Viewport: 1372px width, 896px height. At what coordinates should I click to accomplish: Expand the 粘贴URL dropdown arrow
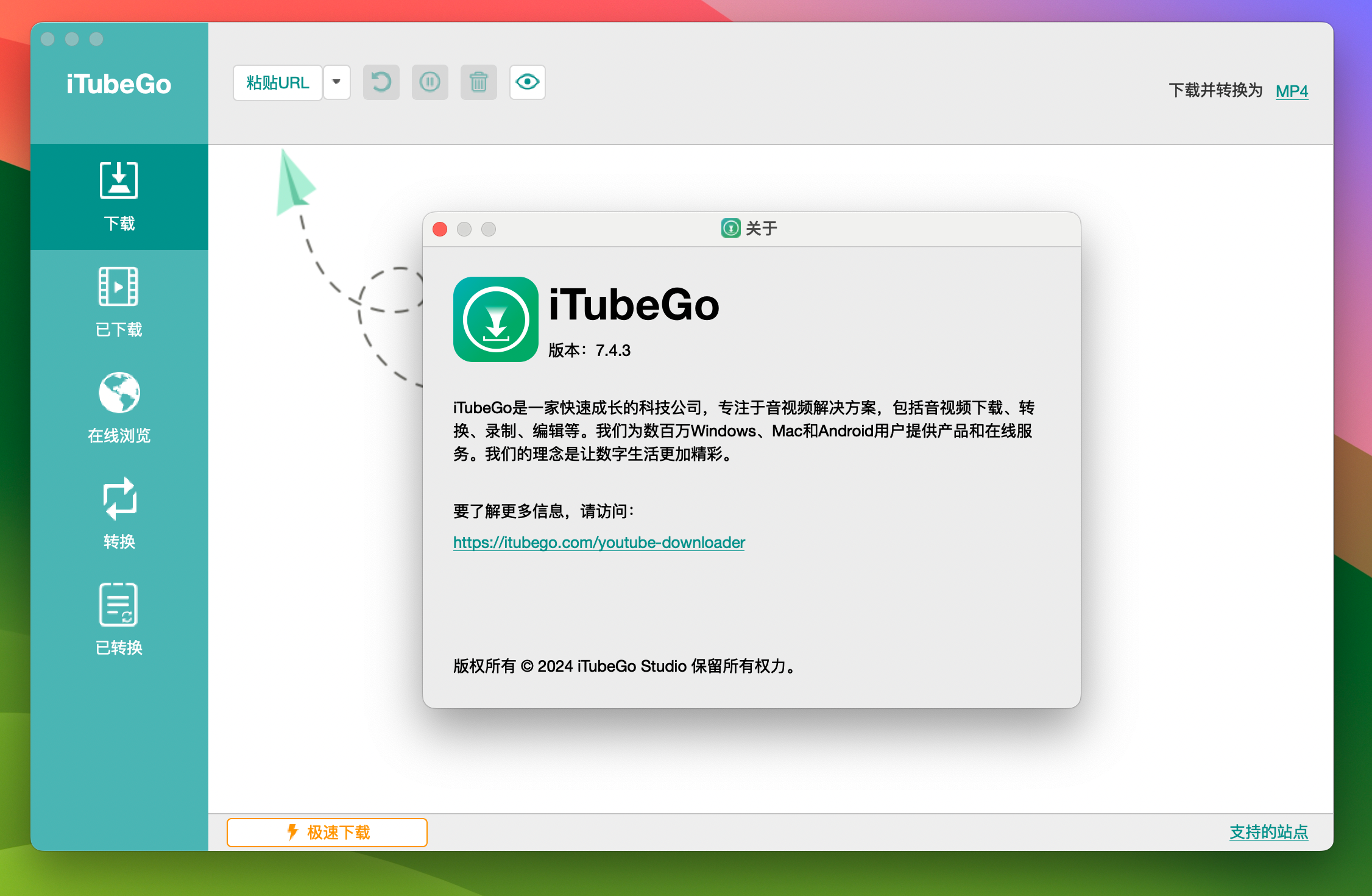336,82
